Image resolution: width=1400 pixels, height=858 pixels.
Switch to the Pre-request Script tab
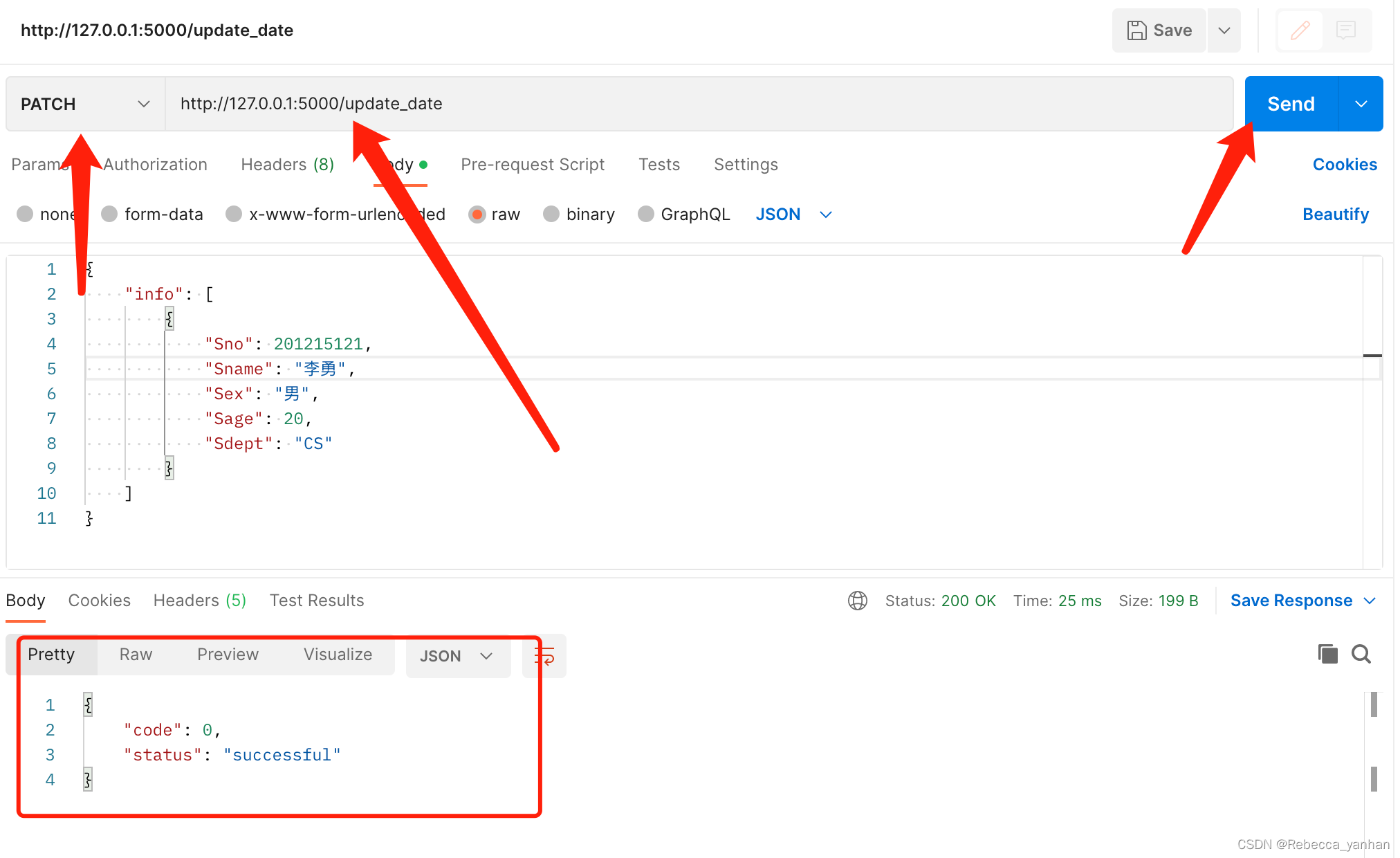click(x=532, y=165)
